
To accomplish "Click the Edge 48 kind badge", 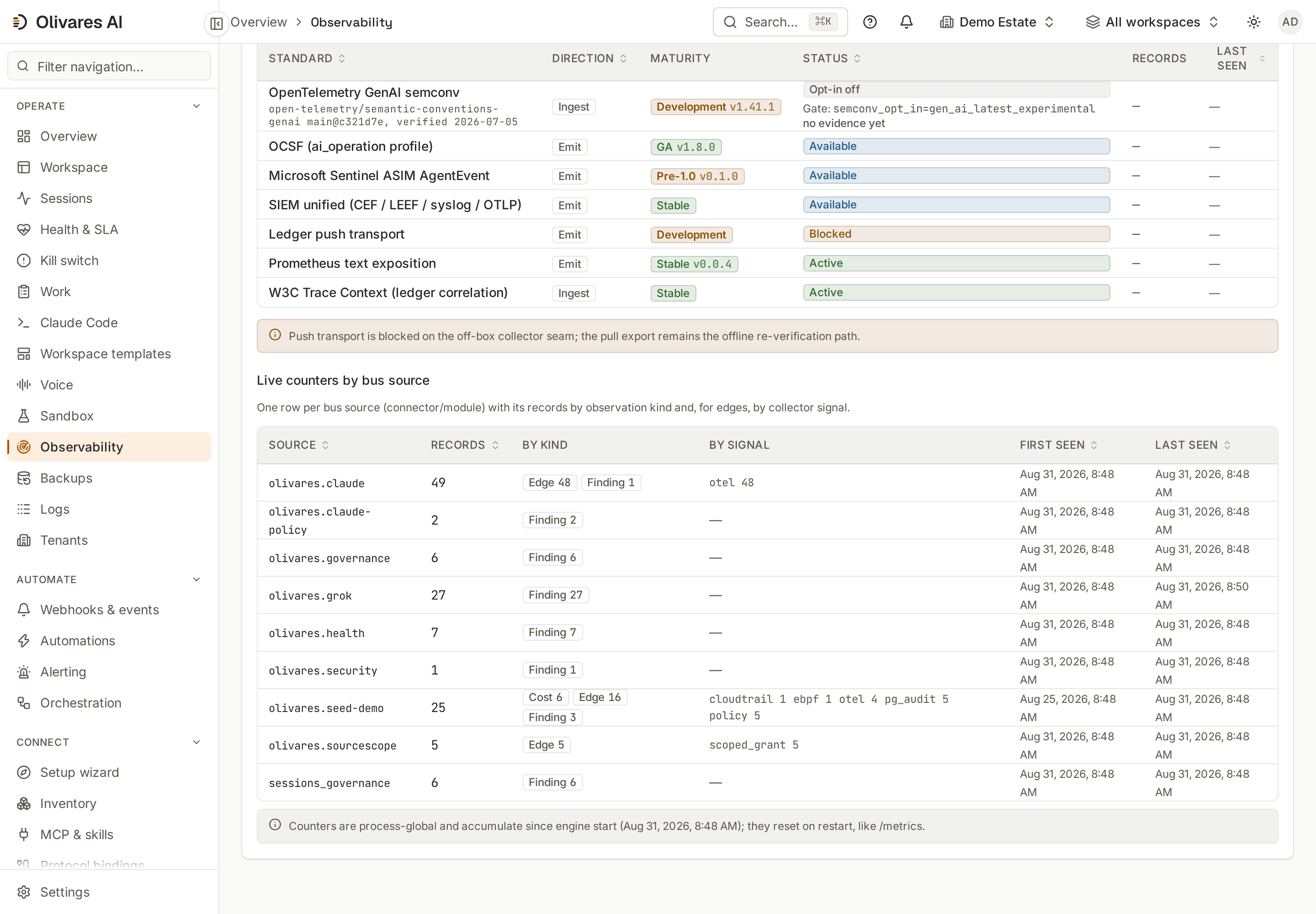I will pos(549,482).
